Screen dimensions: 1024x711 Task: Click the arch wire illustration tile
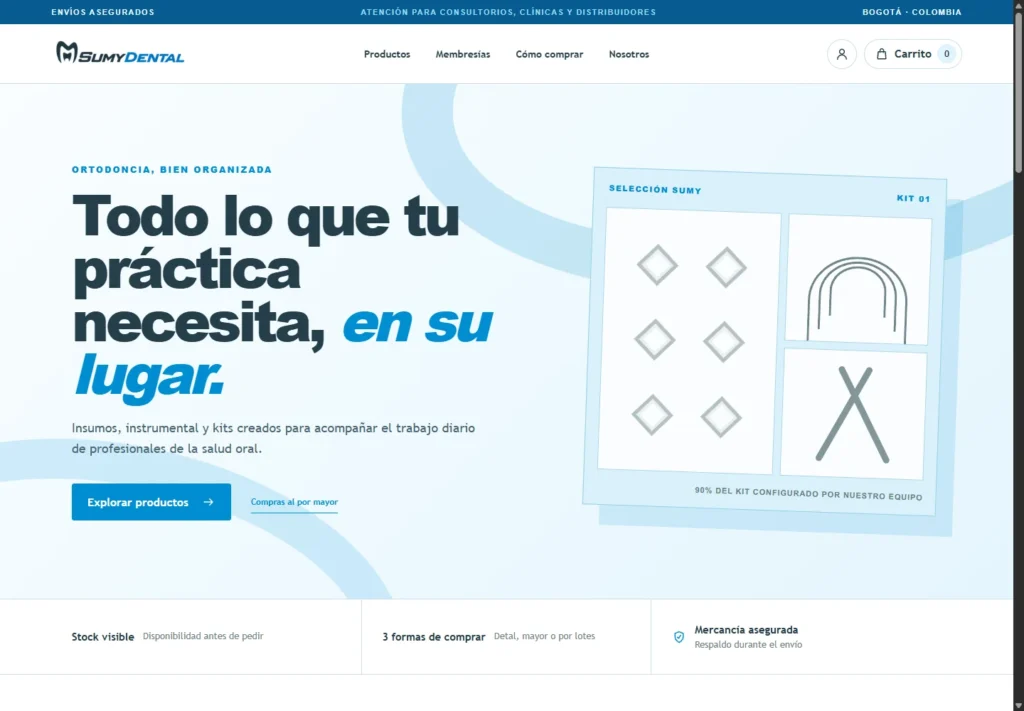click(857, 279)
